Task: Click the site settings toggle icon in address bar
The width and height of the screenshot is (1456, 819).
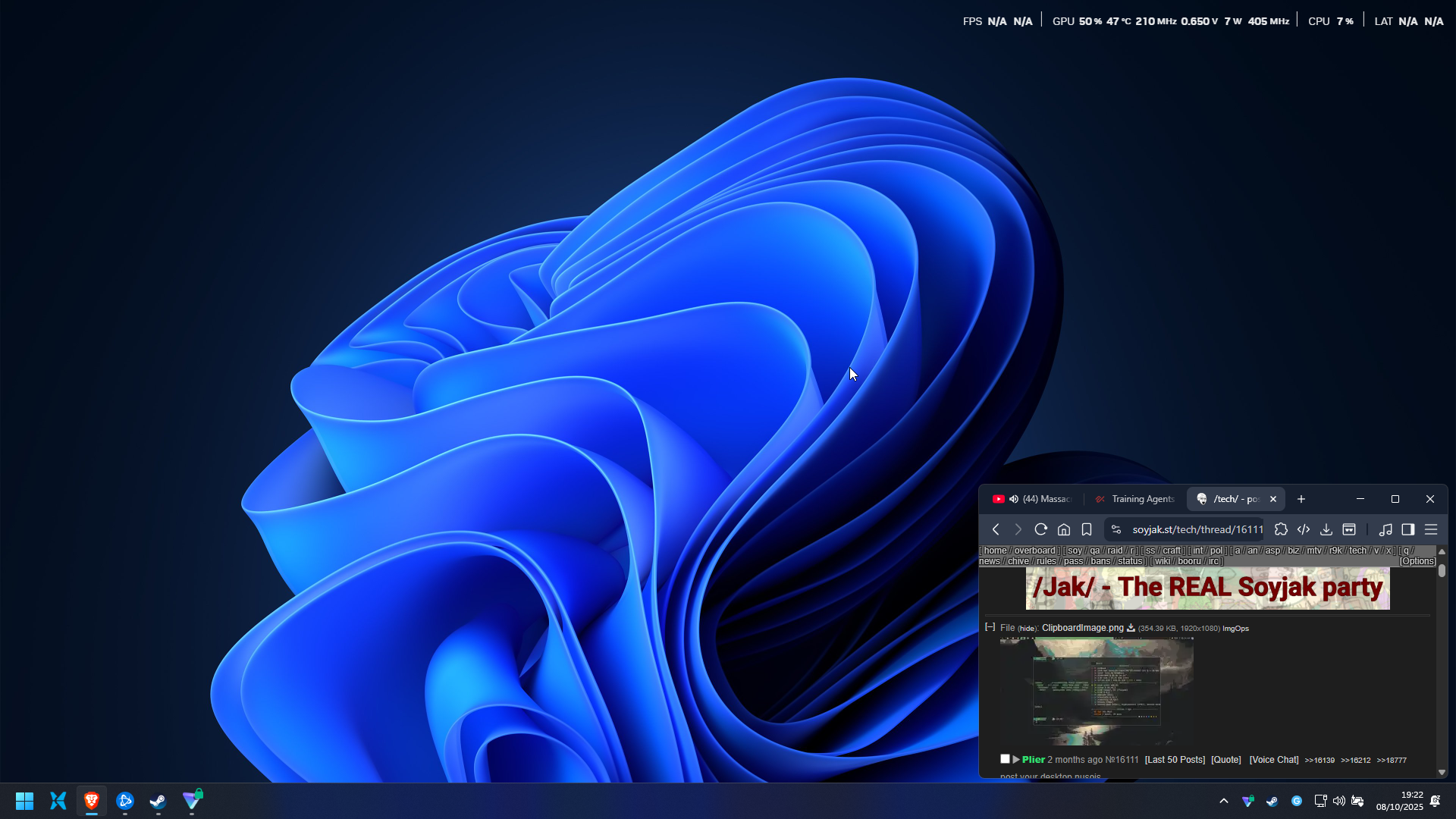Action: point(1116,529)
